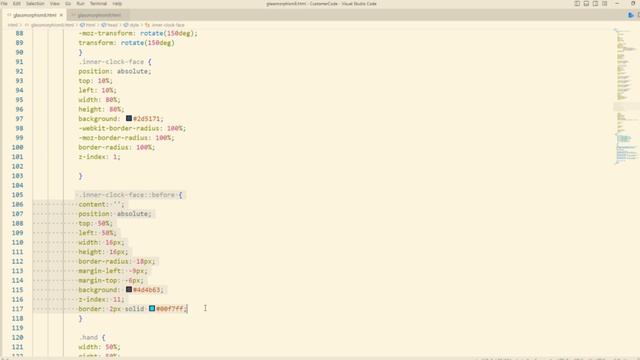640x360 pixels.
Task: Open the Customize Layout icon
Action: [x=604, y=4]
